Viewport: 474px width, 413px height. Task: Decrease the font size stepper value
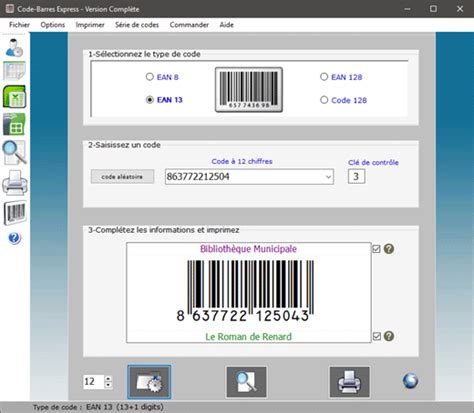click(x=108, y=385)
